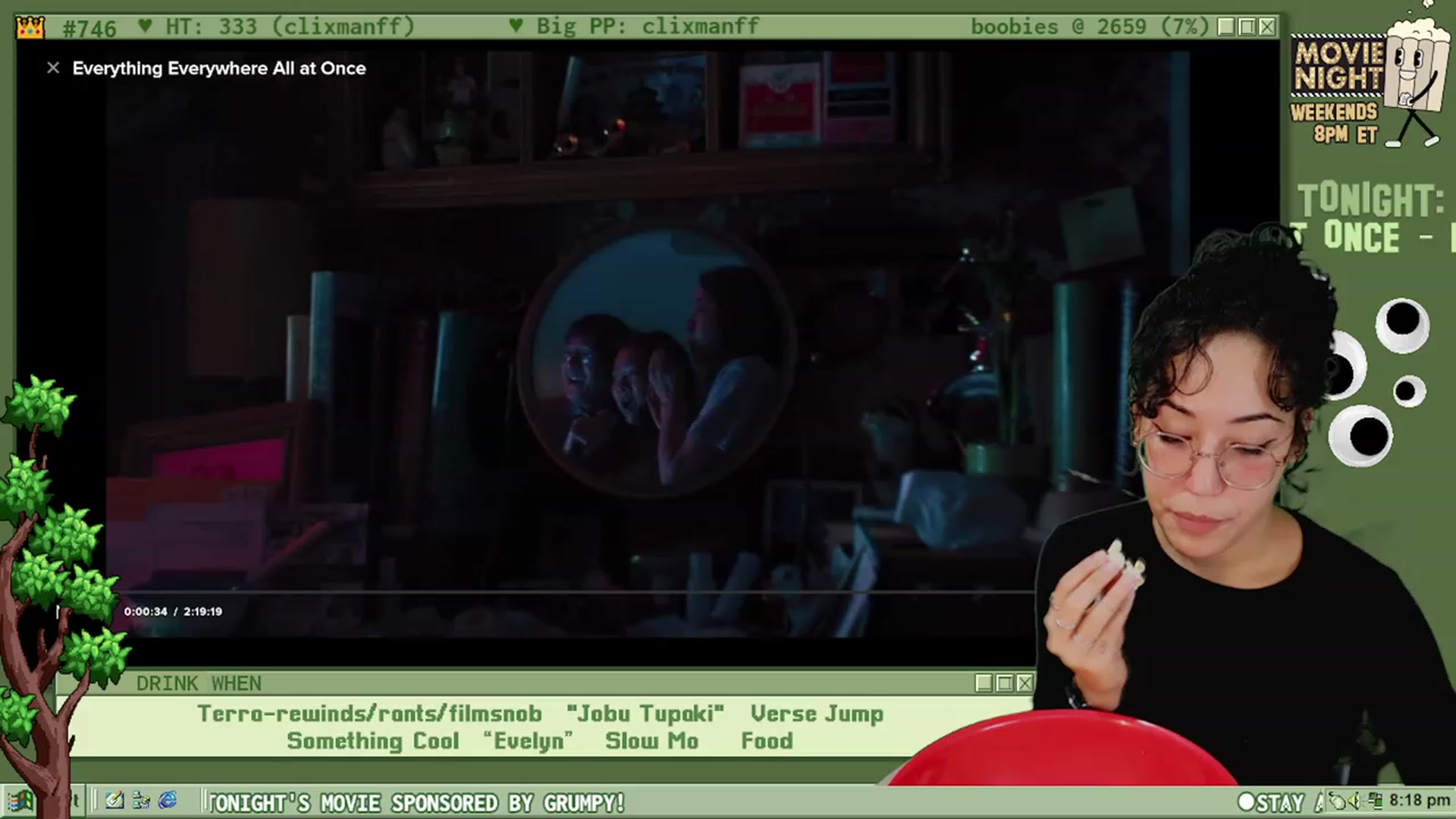Close the Everything Everywhere All at Once player

click(x=53, y=68)
